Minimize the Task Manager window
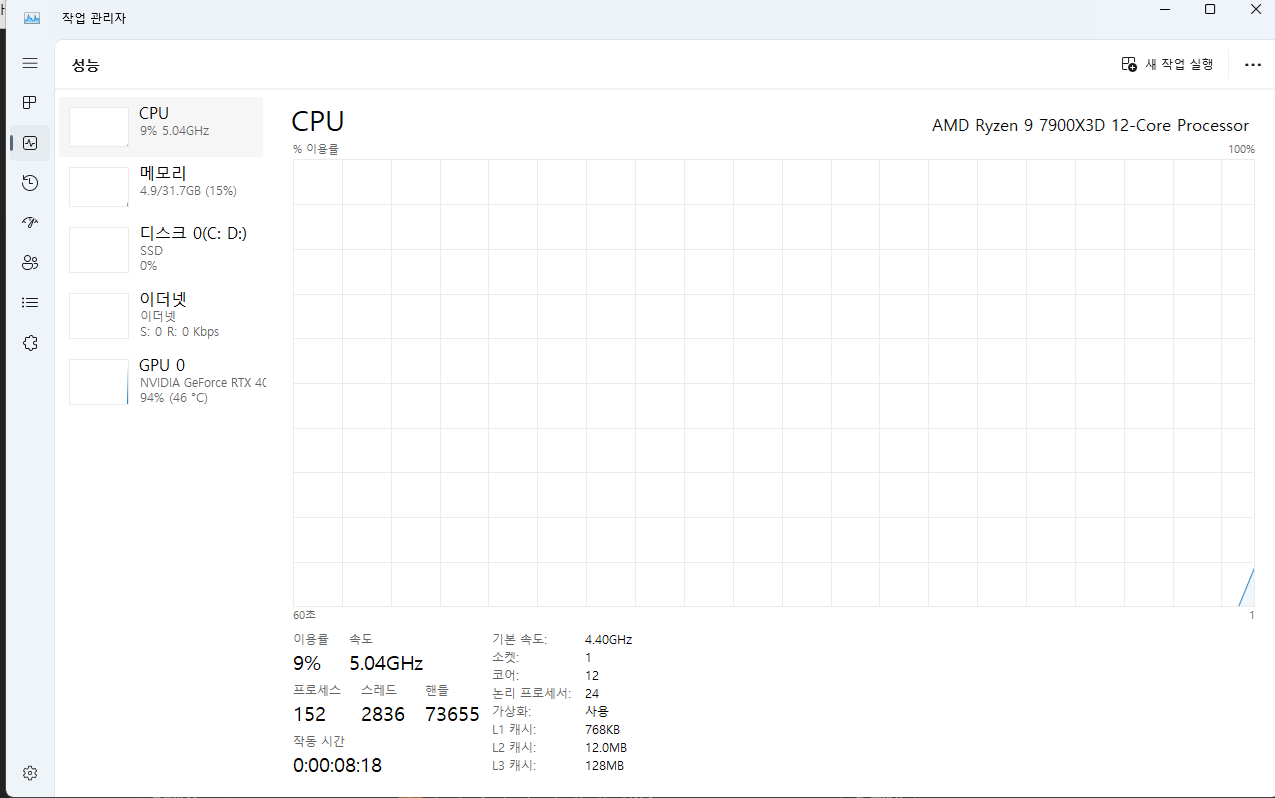The width and height of the screenshot is (1275, 798). pos(1164,9)
